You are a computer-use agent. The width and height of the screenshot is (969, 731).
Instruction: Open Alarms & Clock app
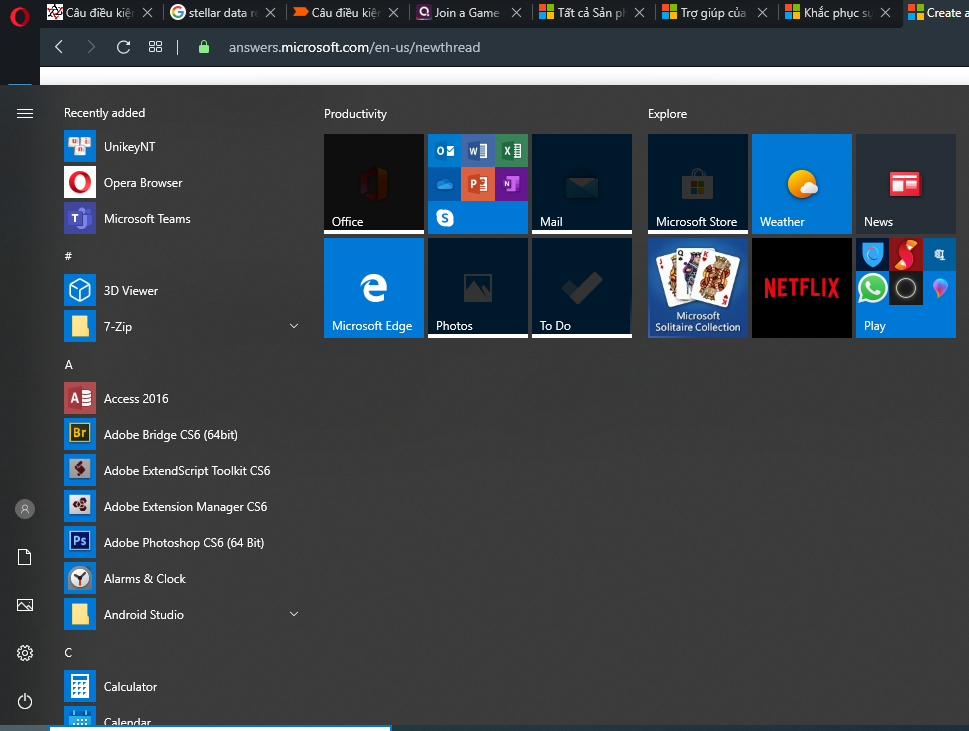182,578
